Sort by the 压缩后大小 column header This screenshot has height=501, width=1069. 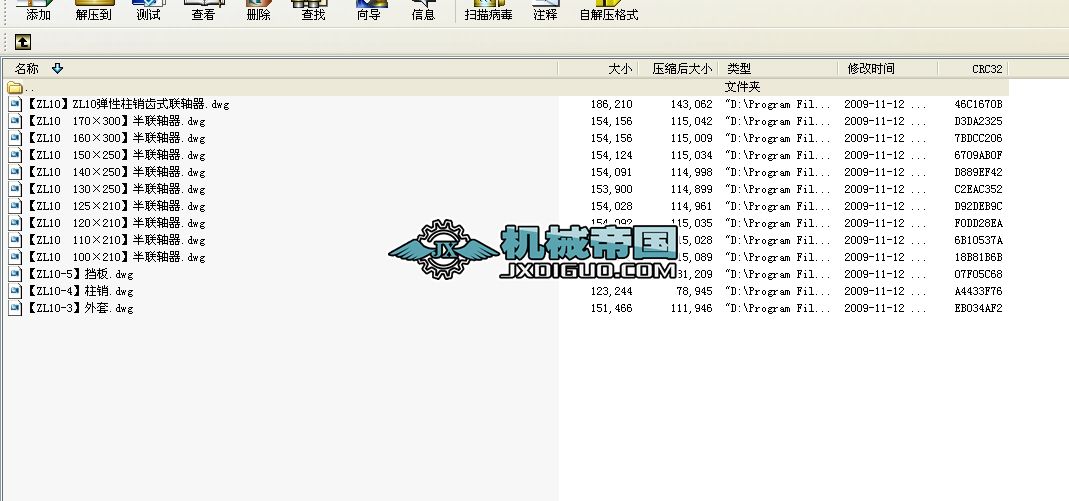(x=678, y=68)
